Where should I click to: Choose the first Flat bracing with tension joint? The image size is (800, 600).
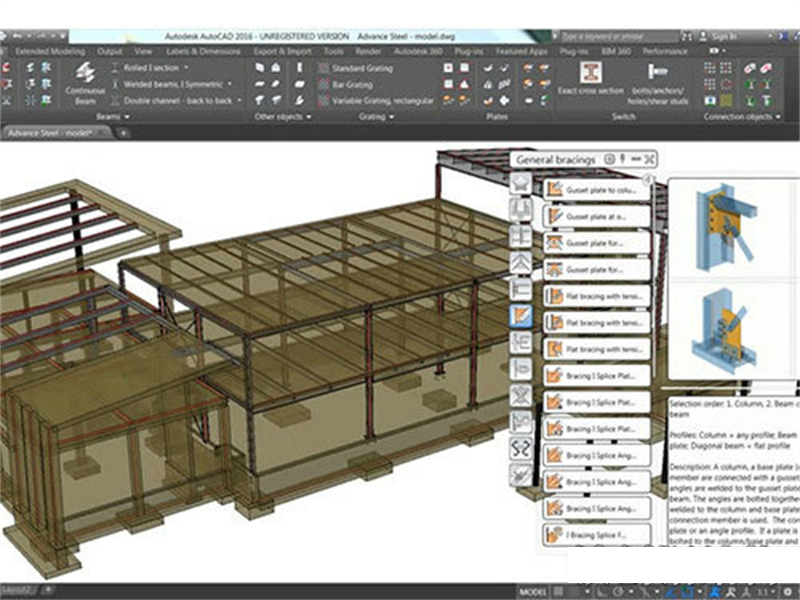point(596,296)
